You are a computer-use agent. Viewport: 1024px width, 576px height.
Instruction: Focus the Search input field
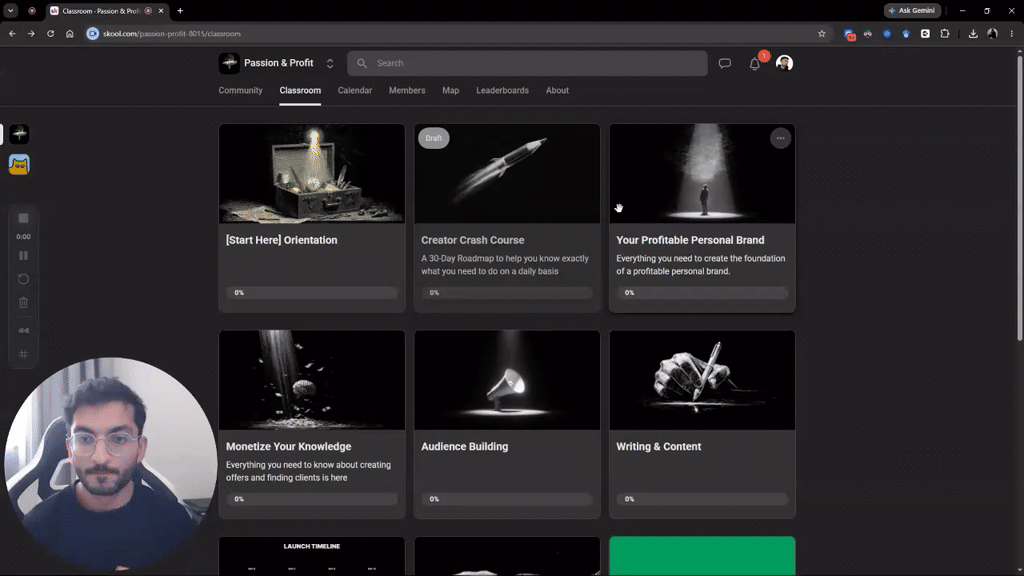coord(527,63)
